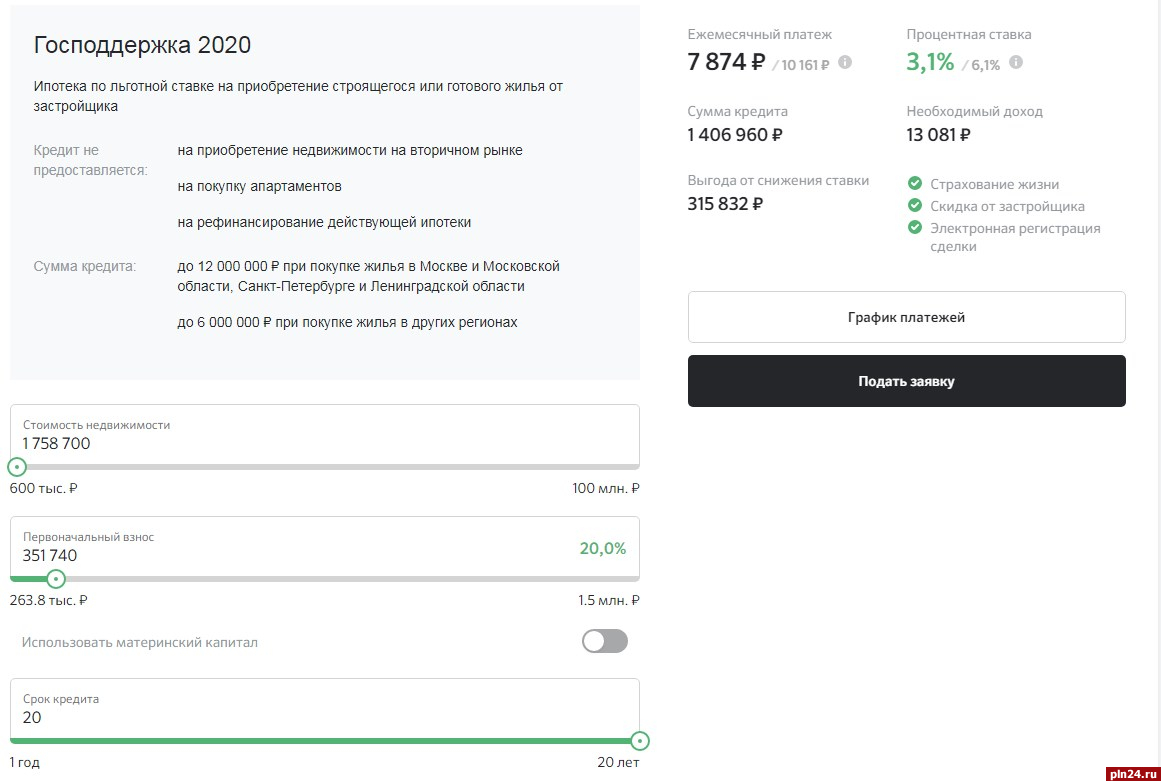Click green checkmark for Страхование жизни

pyautogui.click(x=914, y=184)
